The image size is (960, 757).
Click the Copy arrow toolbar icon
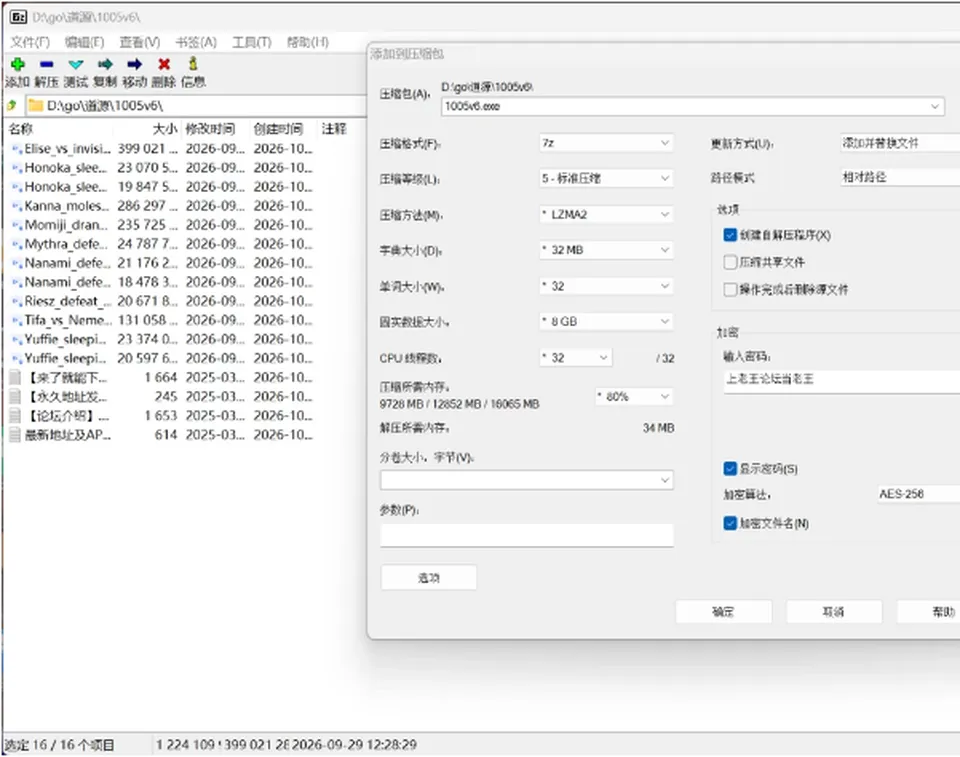click(105, 64)
